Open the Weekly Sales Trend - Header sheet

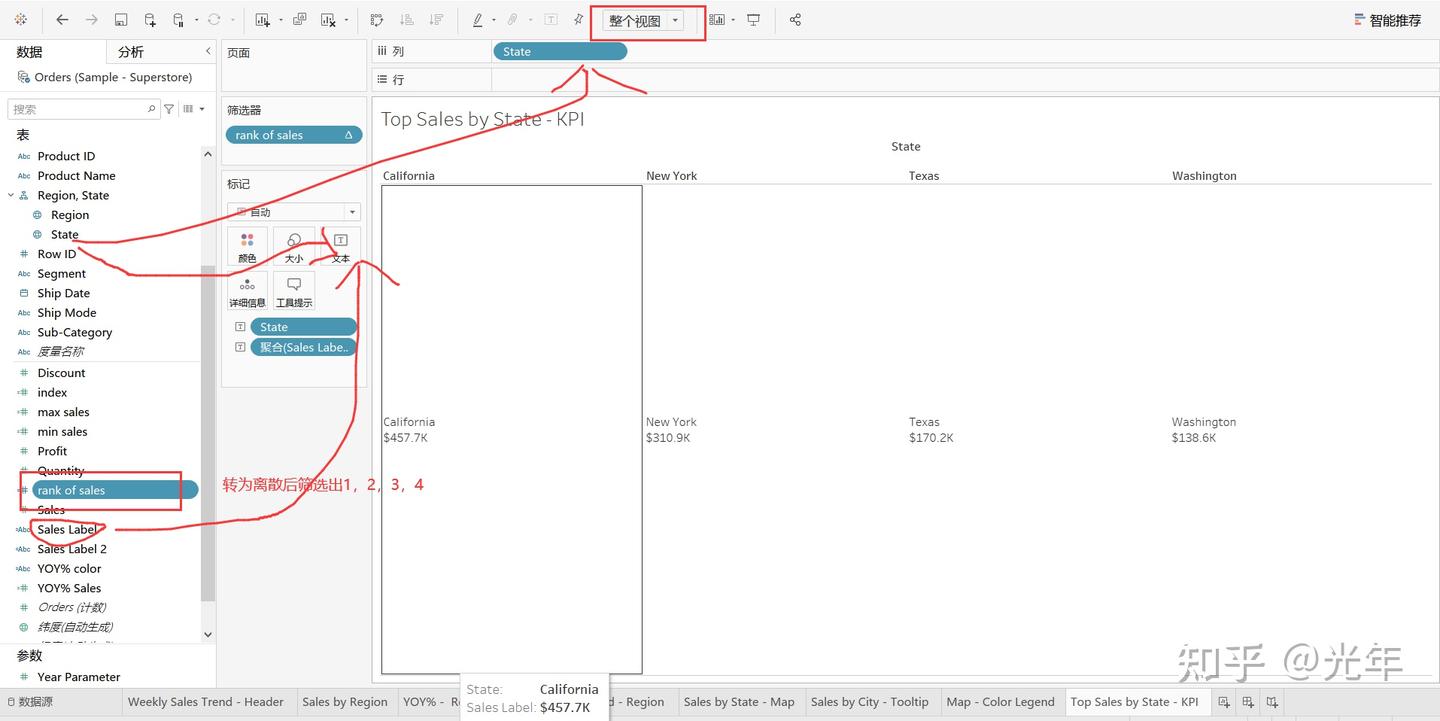[206, 702]
